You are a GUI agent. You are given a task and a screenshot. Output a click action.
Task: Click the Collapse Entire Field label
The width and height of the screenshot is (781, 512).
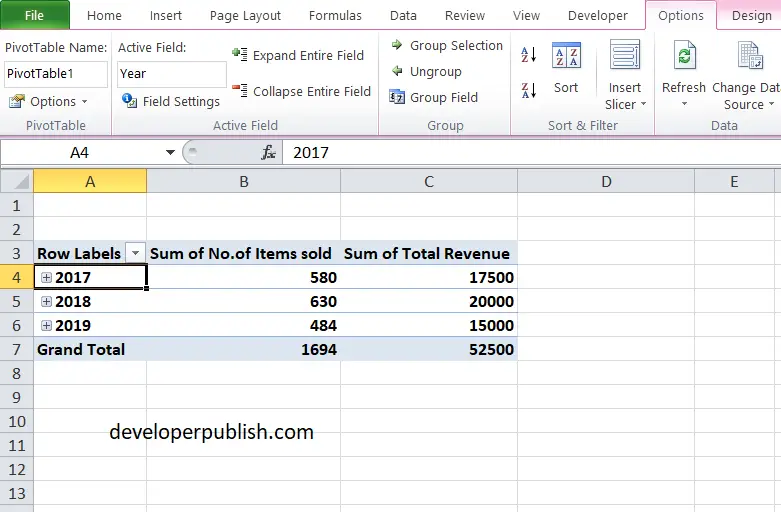tap(312, 91)
